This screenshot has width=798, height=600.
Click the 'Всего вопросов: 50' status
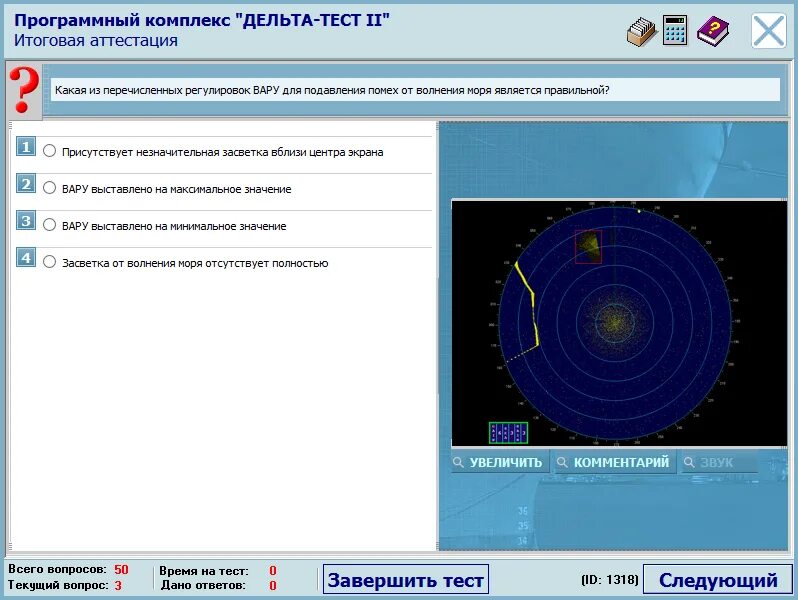tap(68, 569)
